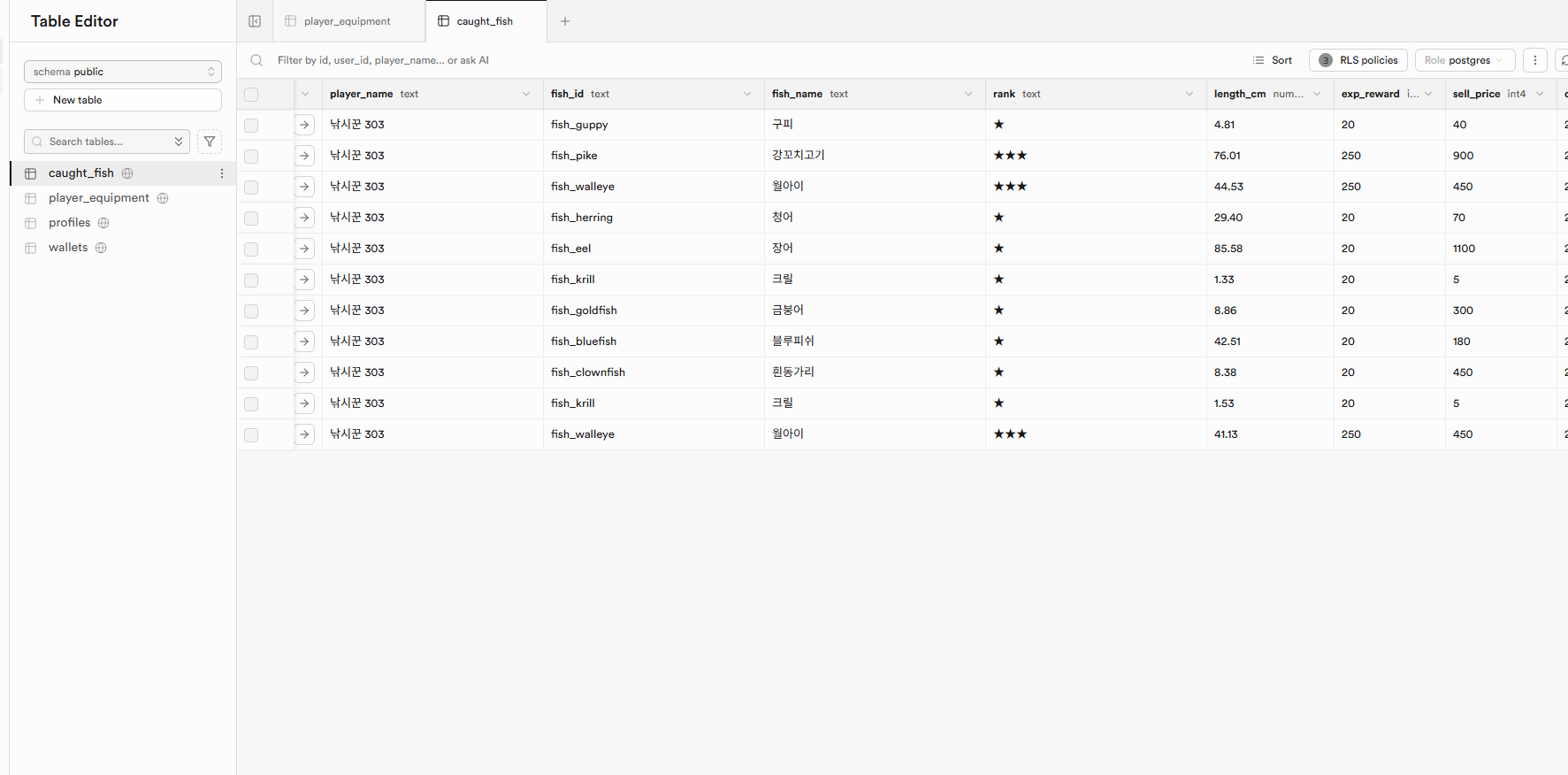Select the caught_fish tab
This screenshot has height=775, width=1568.
486,21
